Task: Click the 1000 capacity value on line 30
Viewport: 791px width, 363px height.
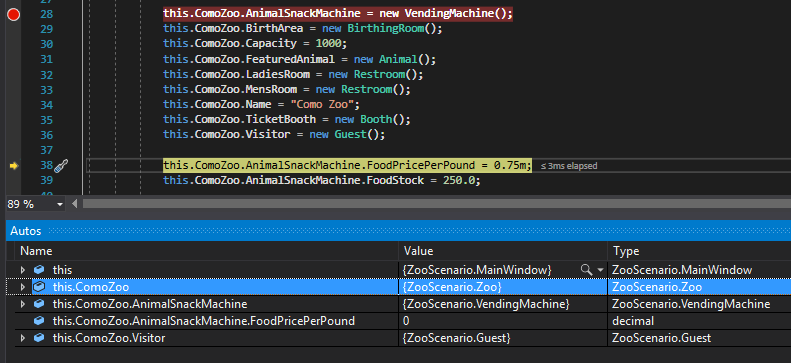Action: pos(328,44)
